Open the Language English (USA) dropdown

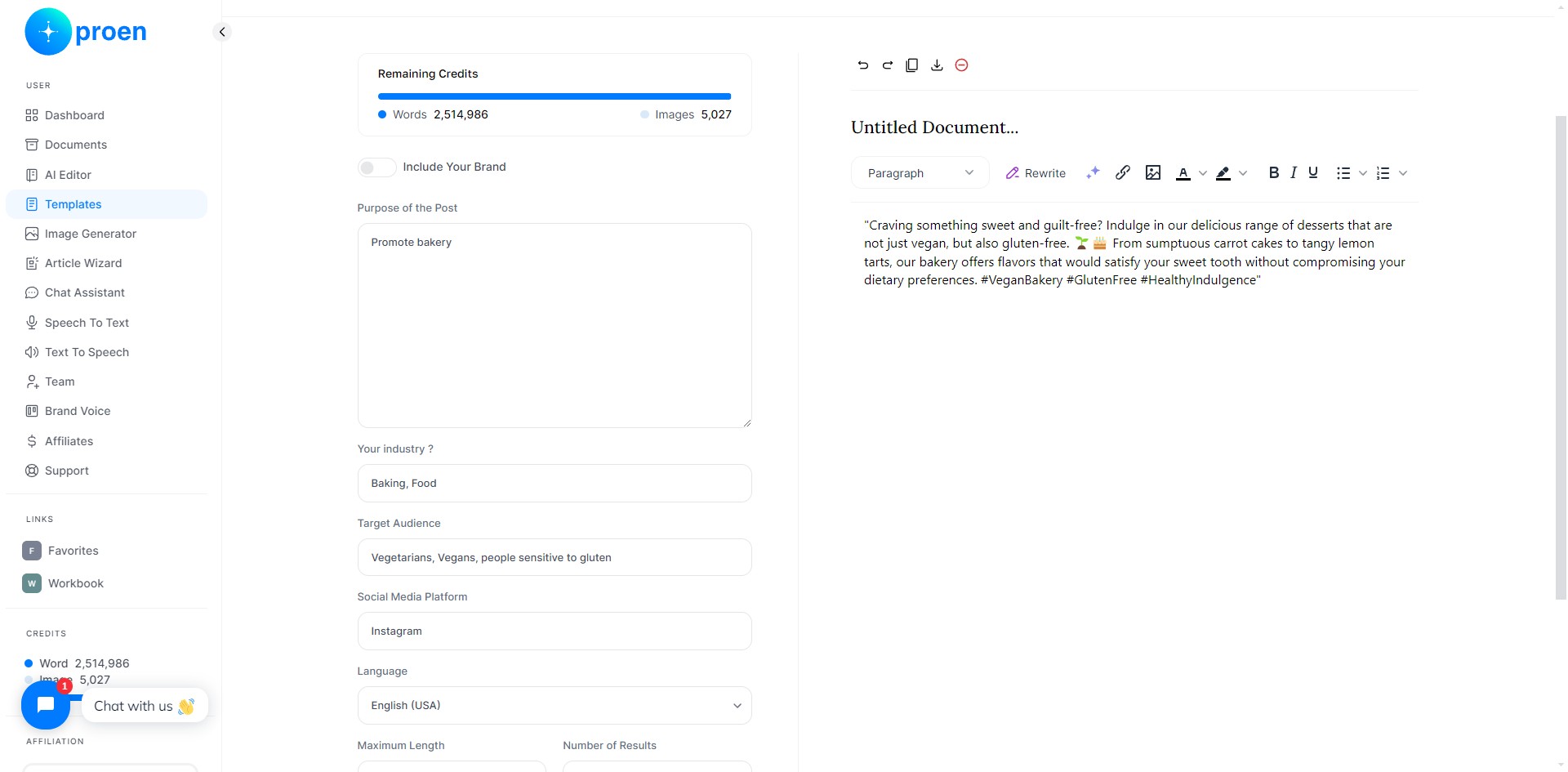pyautogui.click(x=555, y=706)
